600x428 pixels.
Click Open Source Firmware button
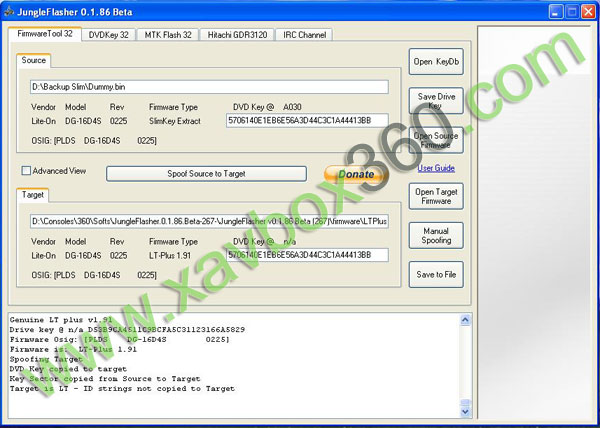coord(436,140)
